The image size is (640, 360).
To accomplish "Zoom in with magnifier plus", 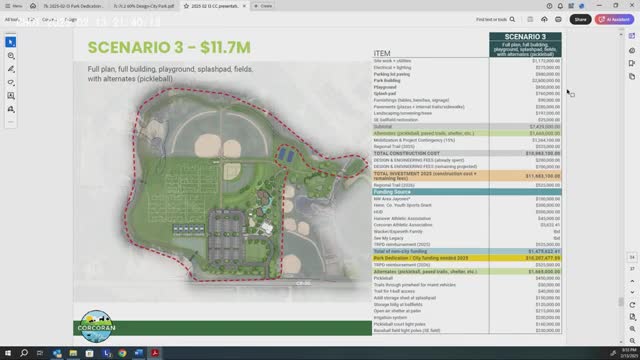I will 632,329.
